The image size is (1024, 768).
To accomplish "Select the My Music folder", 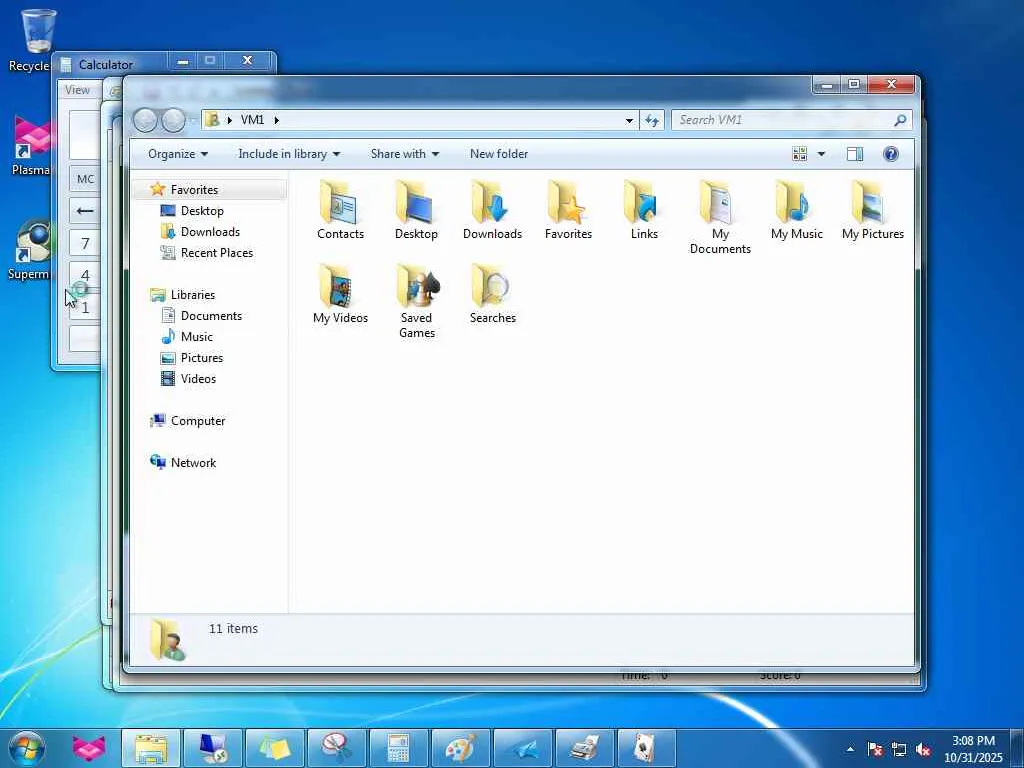I will (x=797, y=210).
